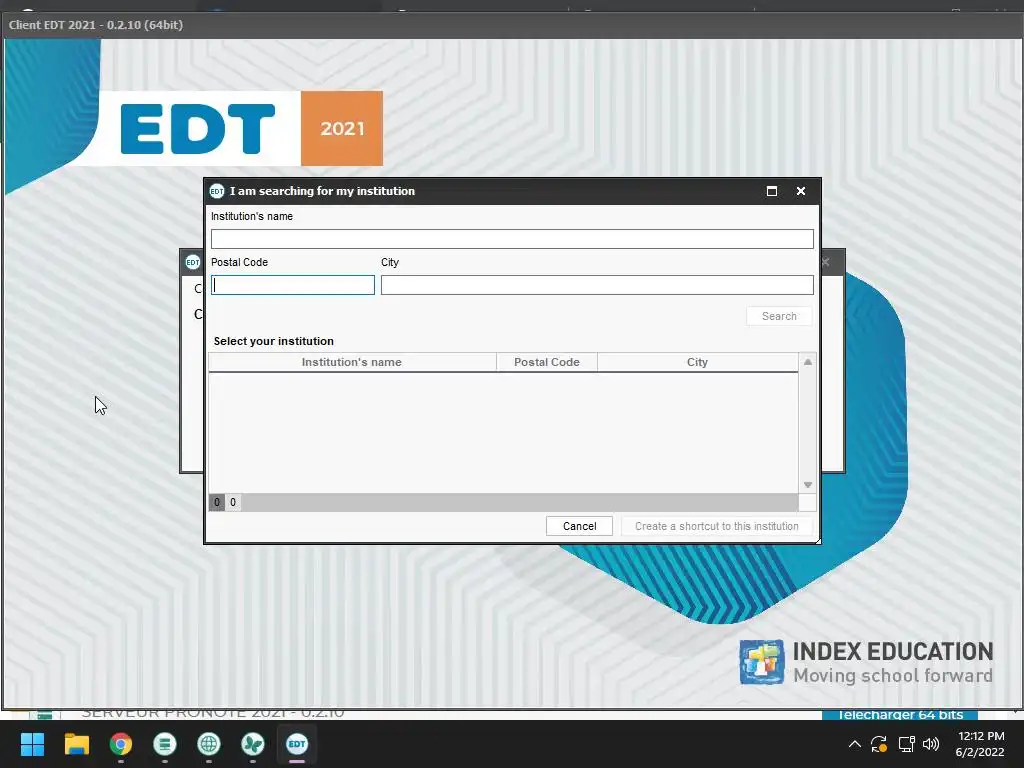Maximize the institution search dialog
Image resolution: width=1024 pixels, height=768 pixels.
(x=771, y=191)
